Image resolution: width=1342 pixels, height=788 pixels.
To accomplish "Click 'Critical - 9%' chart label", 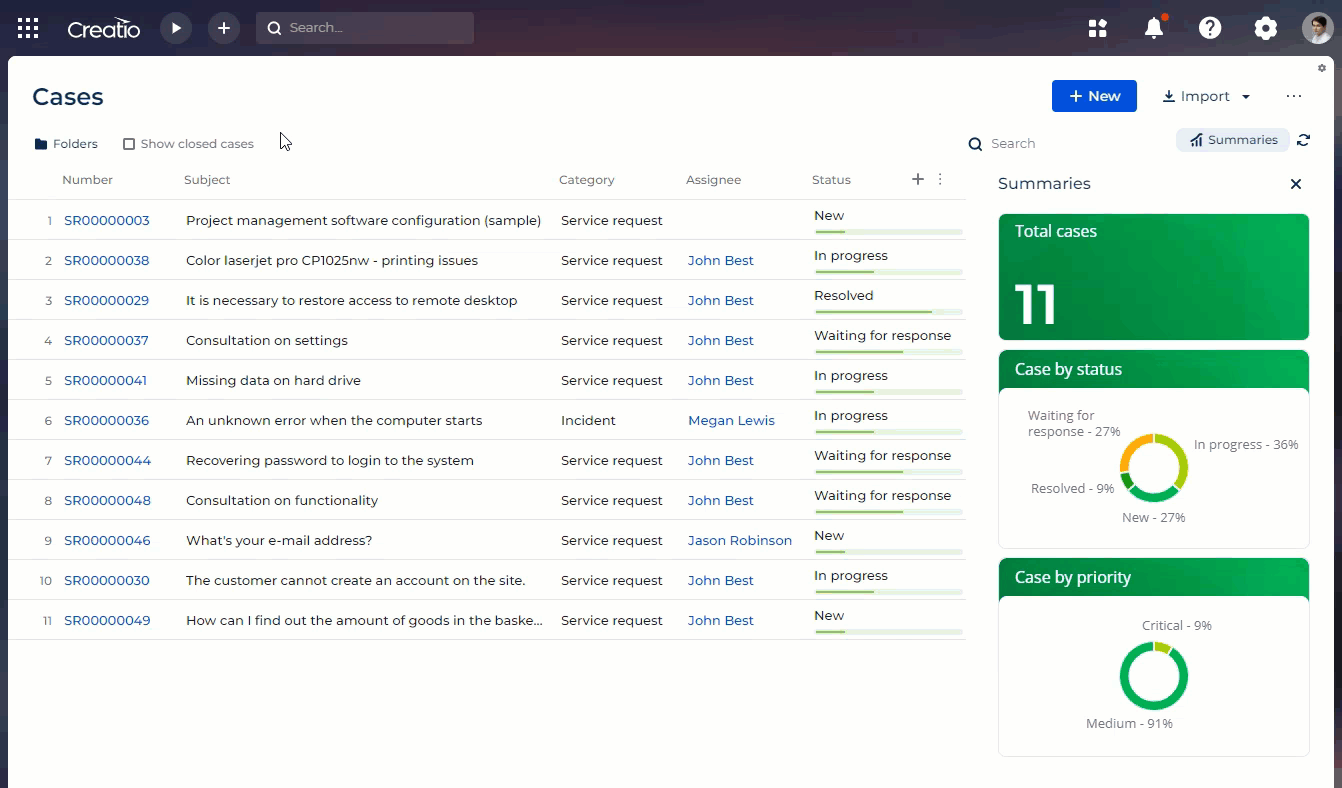I will pos(1177,626).
